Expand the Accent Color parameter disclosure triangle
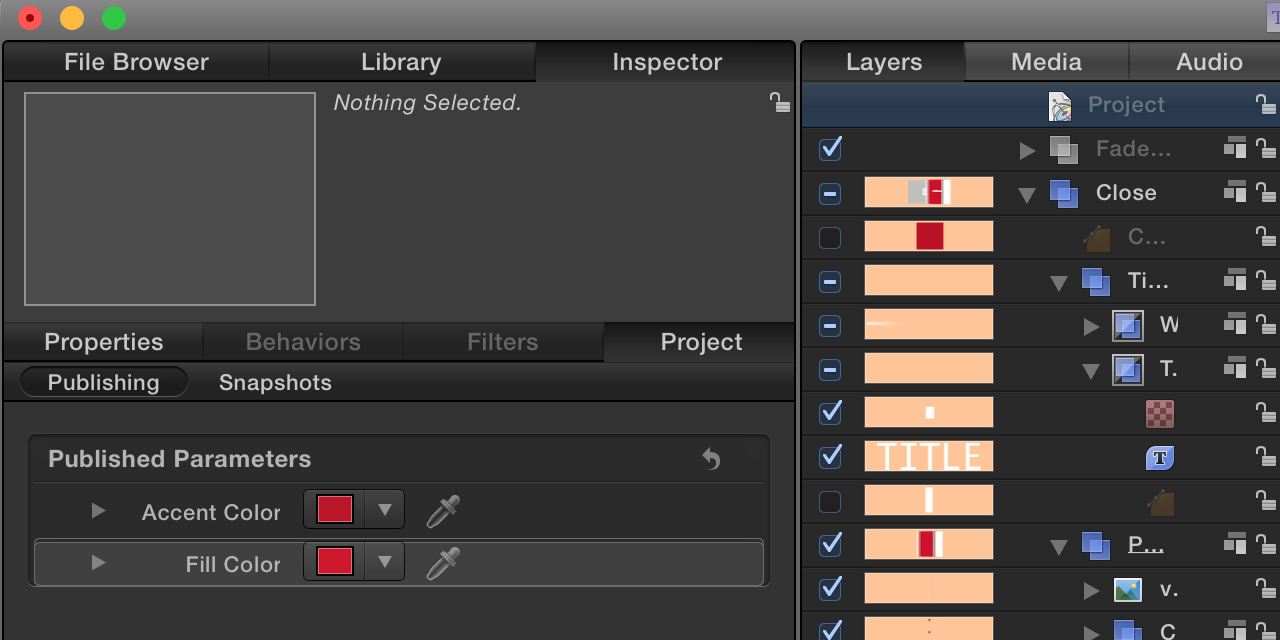The image size is (1280, 640). coord(98,511)
